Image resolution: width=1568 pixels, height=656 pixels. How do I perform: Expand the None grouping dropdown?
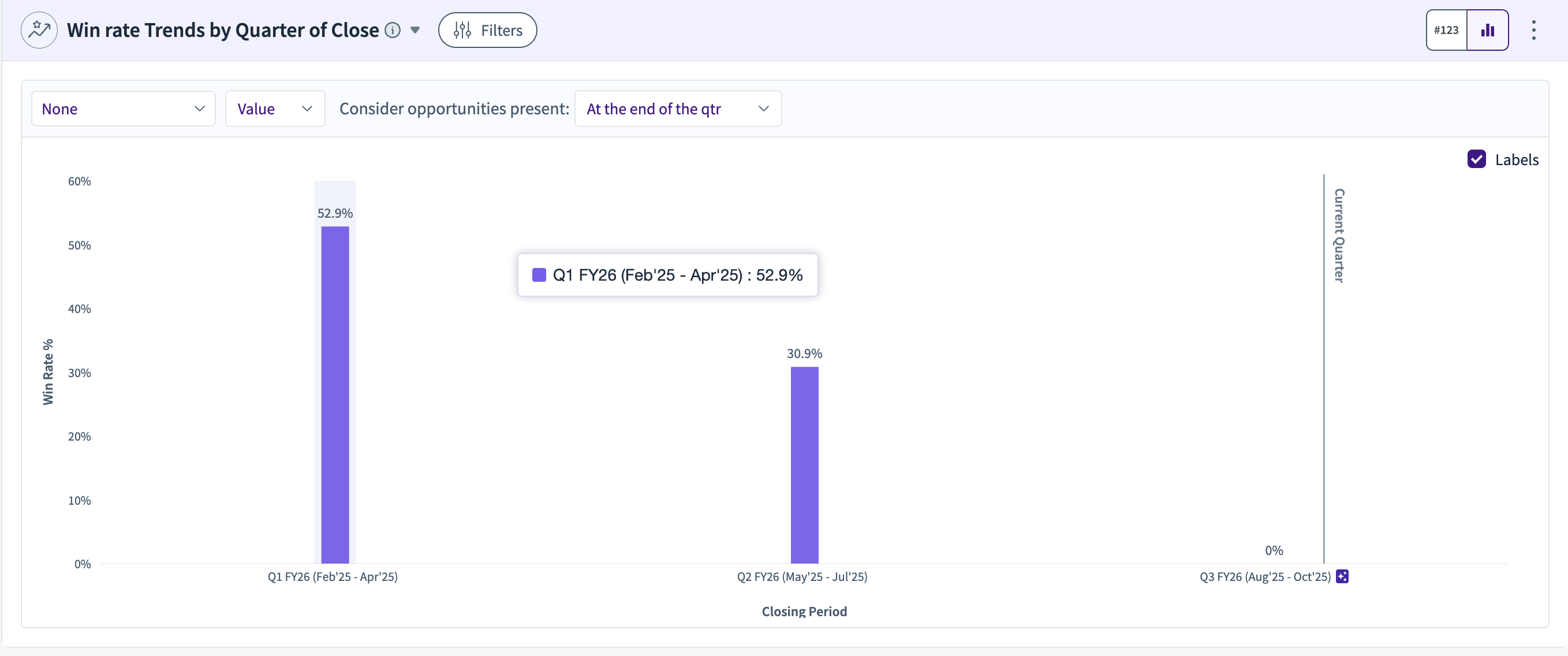click(123, 109)
